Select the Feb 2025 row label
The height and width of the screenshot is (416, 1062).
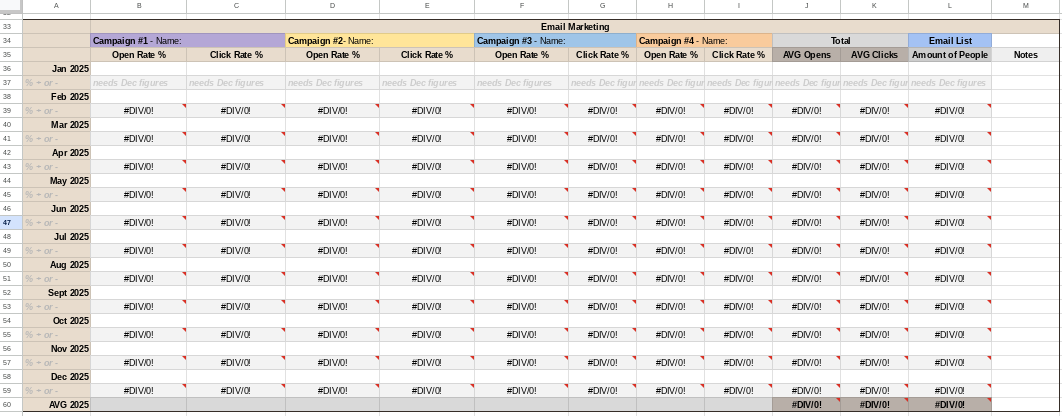(57, 97)
